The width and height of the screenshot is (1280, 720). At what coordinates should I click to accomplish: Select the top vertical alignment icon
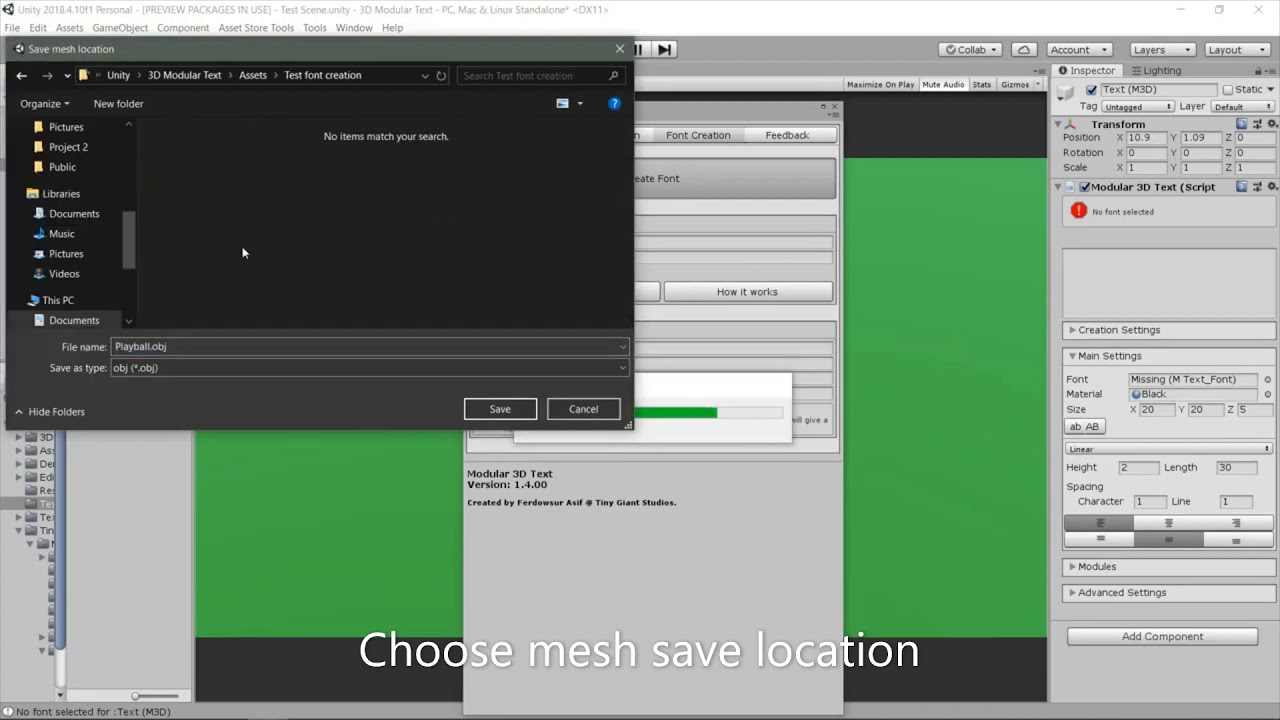pos(1100,539)
